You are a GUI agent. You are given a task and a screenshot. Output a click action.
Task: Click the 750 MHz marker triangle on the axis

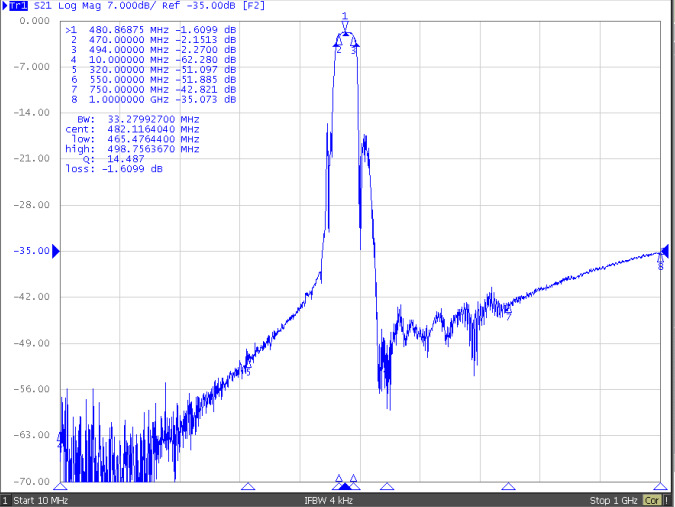coord(508,486)
